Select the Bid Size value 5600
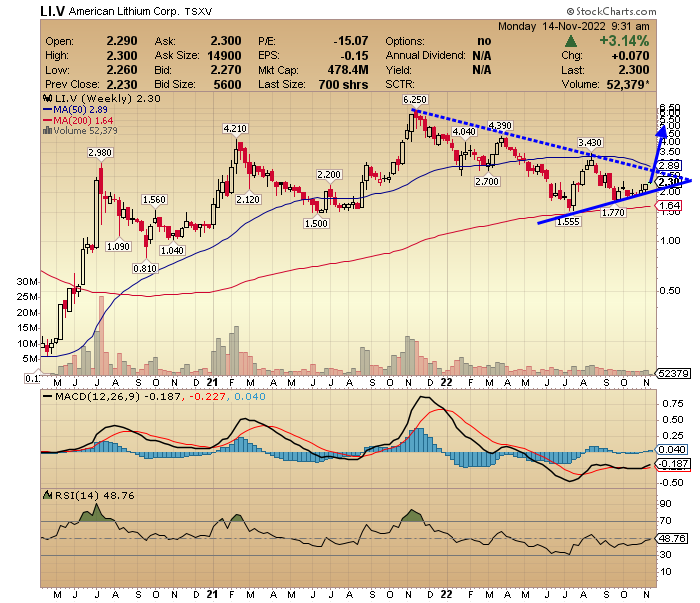Viewport: 700px width, 603px height. 227,84
